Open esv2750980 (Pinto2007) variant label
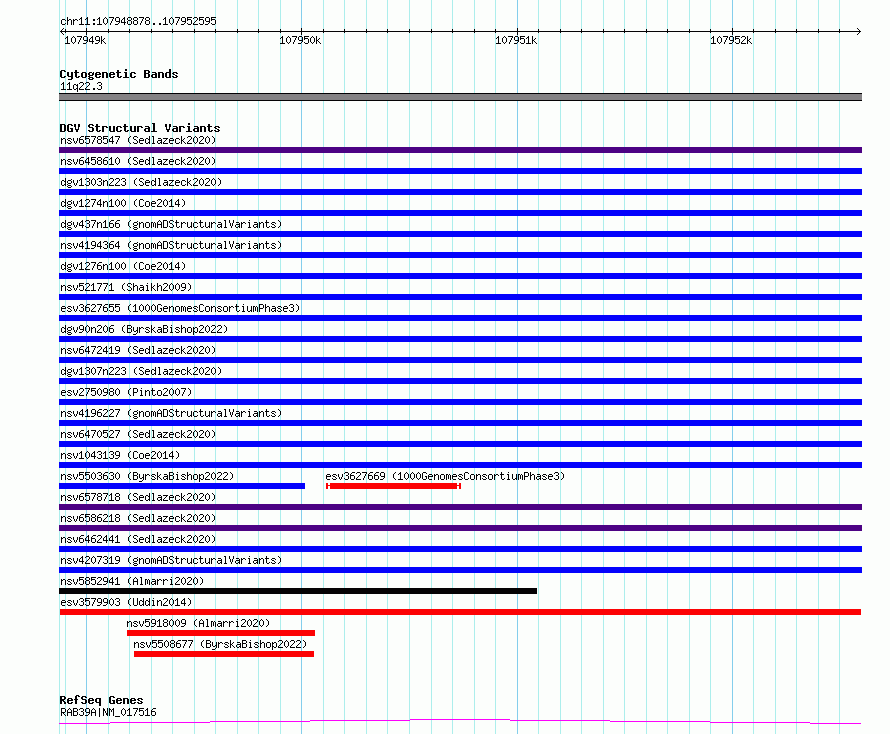 coord(126,392)
